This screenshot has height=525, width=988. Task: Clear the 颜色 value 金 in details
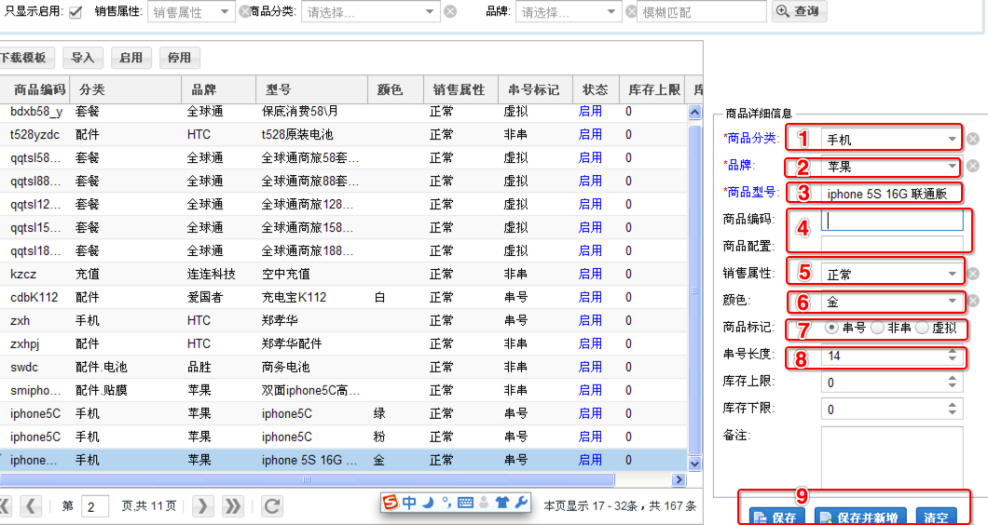973,301
